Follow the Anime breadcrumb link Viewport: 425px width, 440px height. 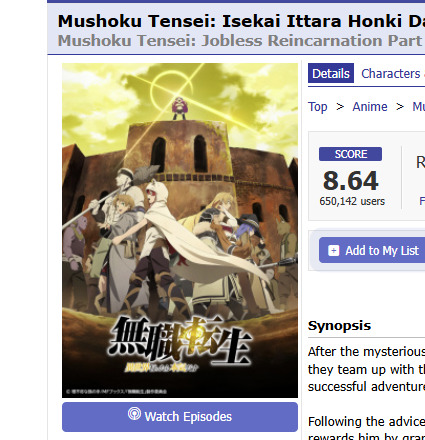370,107
